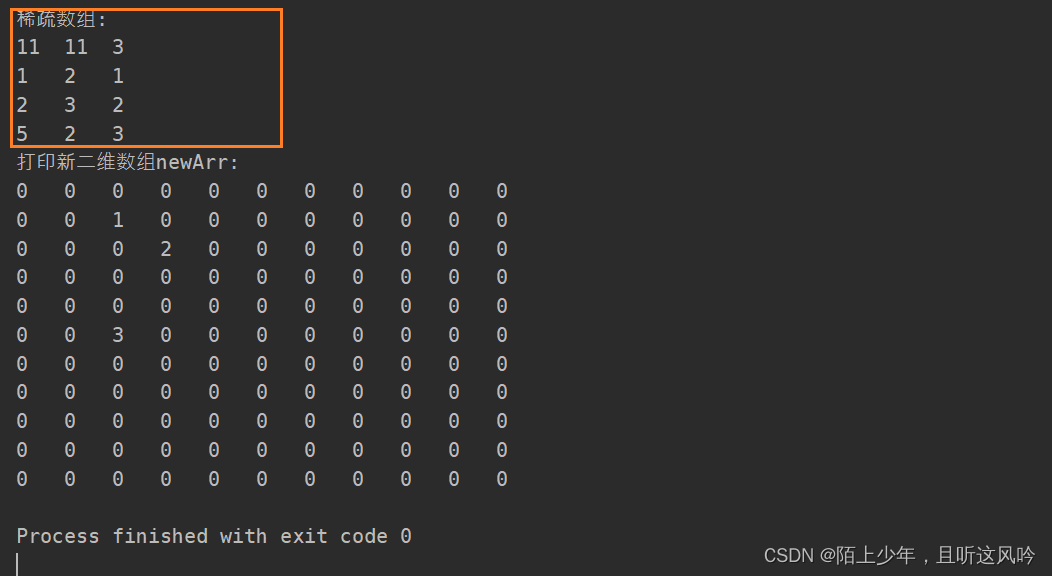Viewport: 1052px width, 576px height.
Task: Click the 0 after exit code
Action: point(406,536)
